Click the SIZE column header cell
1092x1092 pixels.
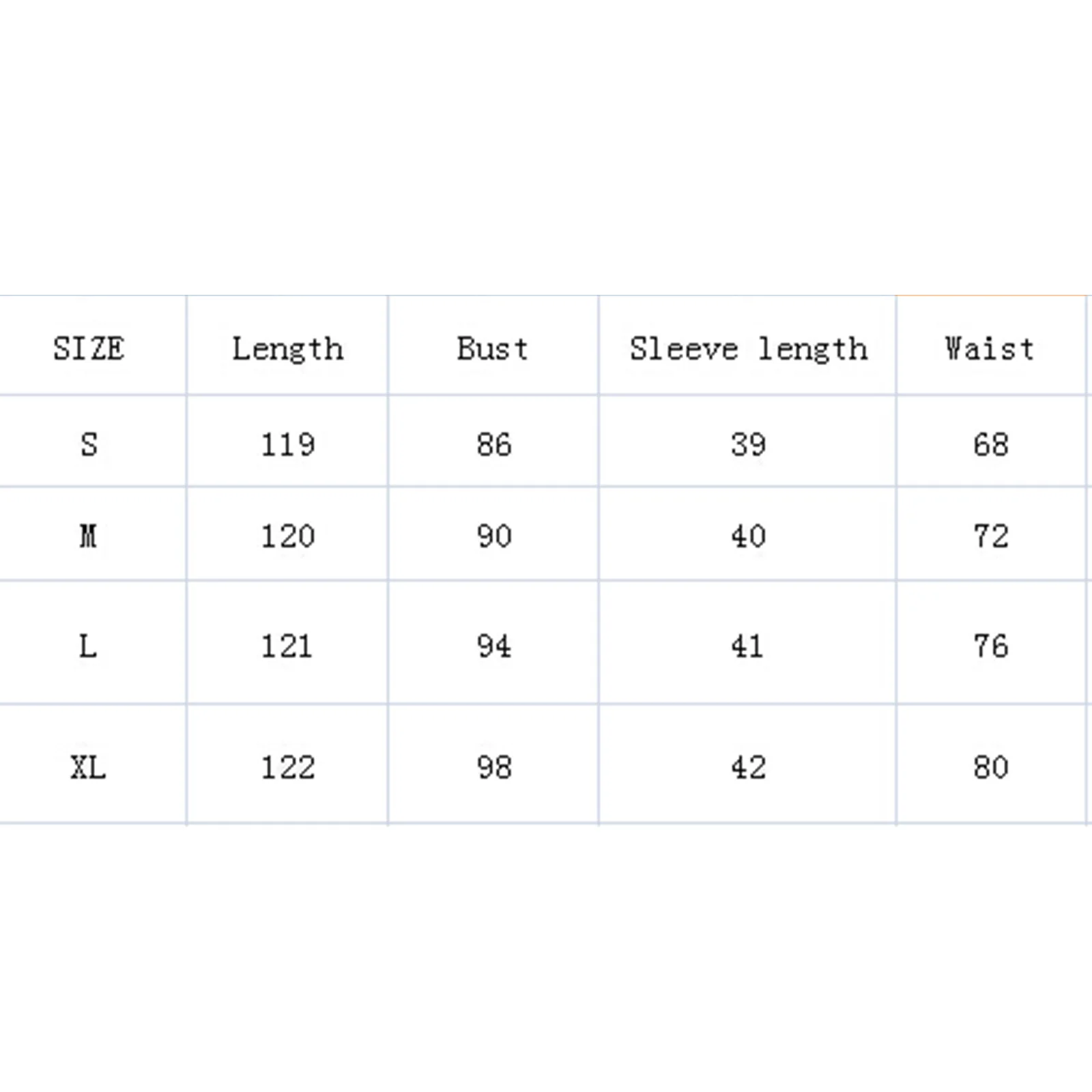pyautogui.click(x=89, y=349)
